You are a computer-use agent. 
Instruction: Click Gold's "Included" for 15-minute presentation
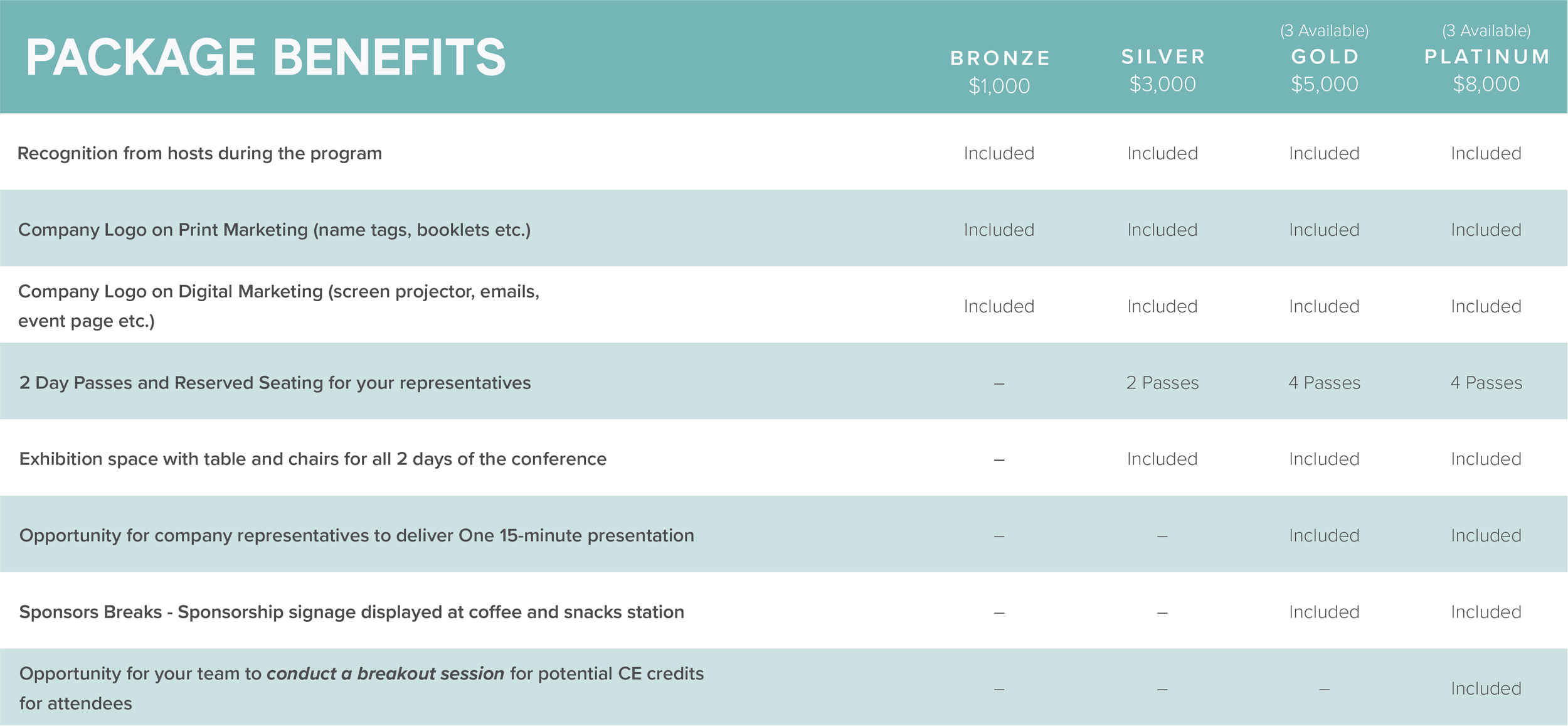pos(1324,535)
